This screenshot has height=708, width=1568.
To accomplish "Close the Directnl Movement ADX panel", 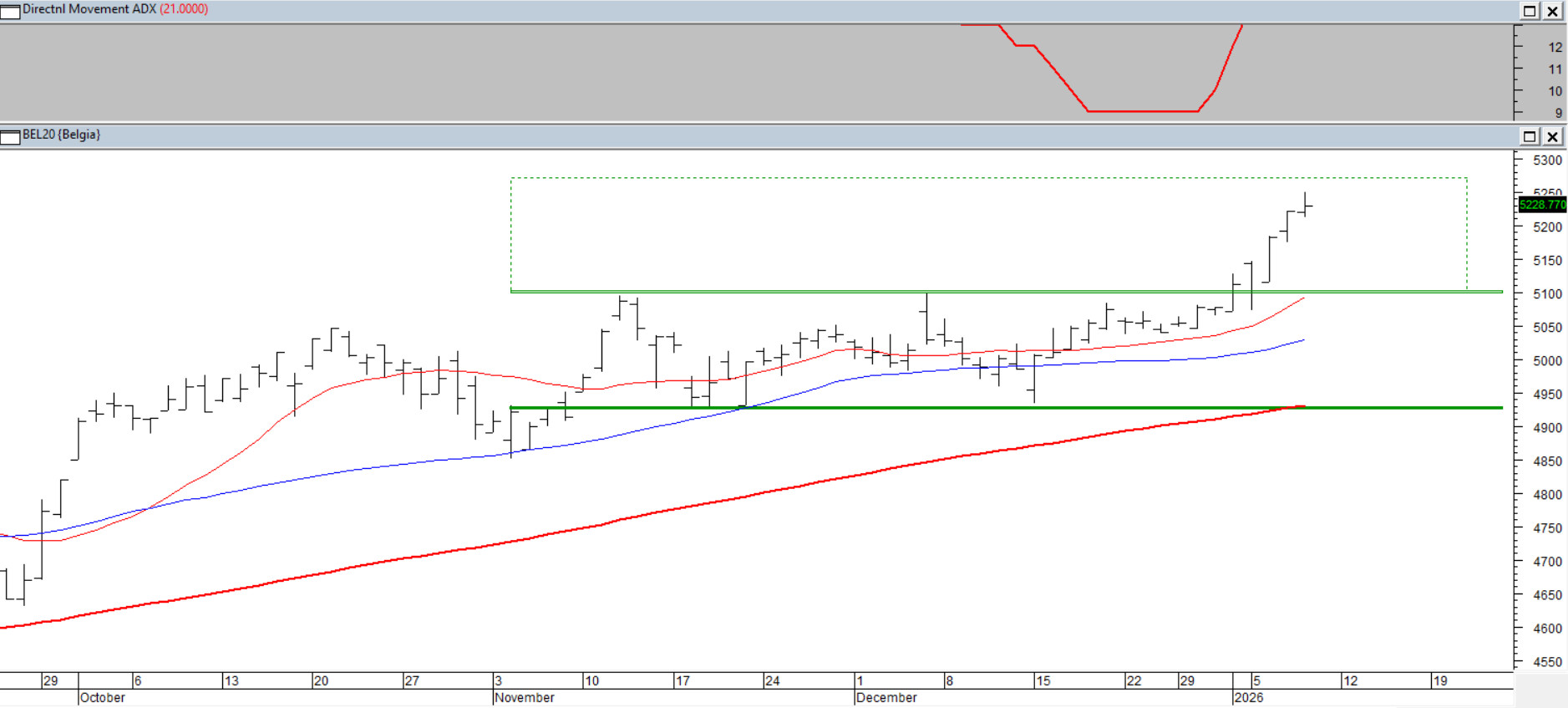I will coord(1552,12).
